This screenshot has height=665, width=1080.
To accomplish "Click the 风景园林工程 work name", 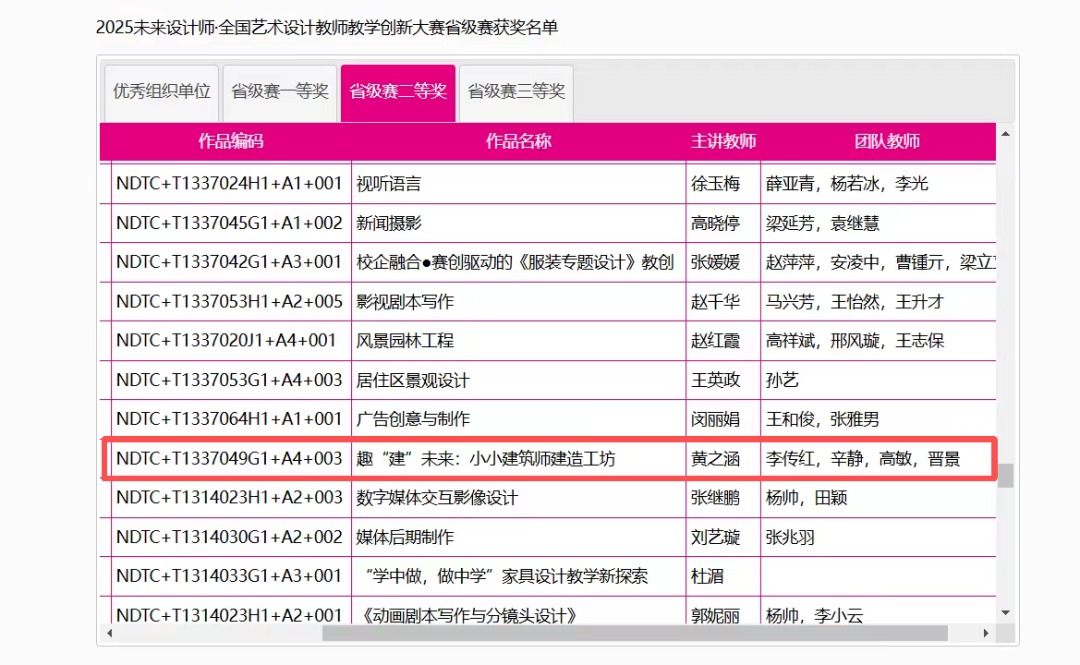I will pos(405,340).
